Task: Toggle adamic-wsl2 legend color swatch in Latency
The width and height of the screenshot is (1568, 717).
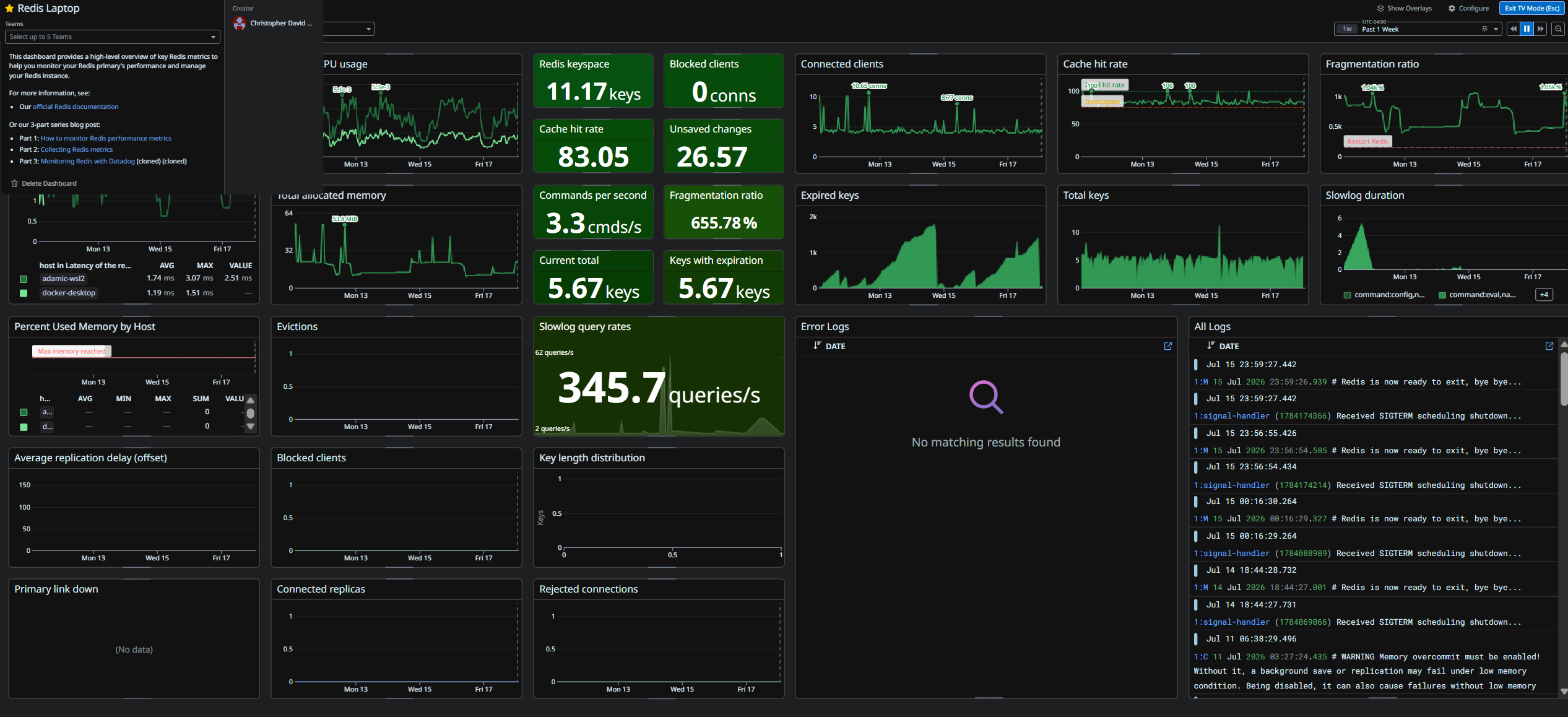Action: pyautogui.click(x=24, y=279)
